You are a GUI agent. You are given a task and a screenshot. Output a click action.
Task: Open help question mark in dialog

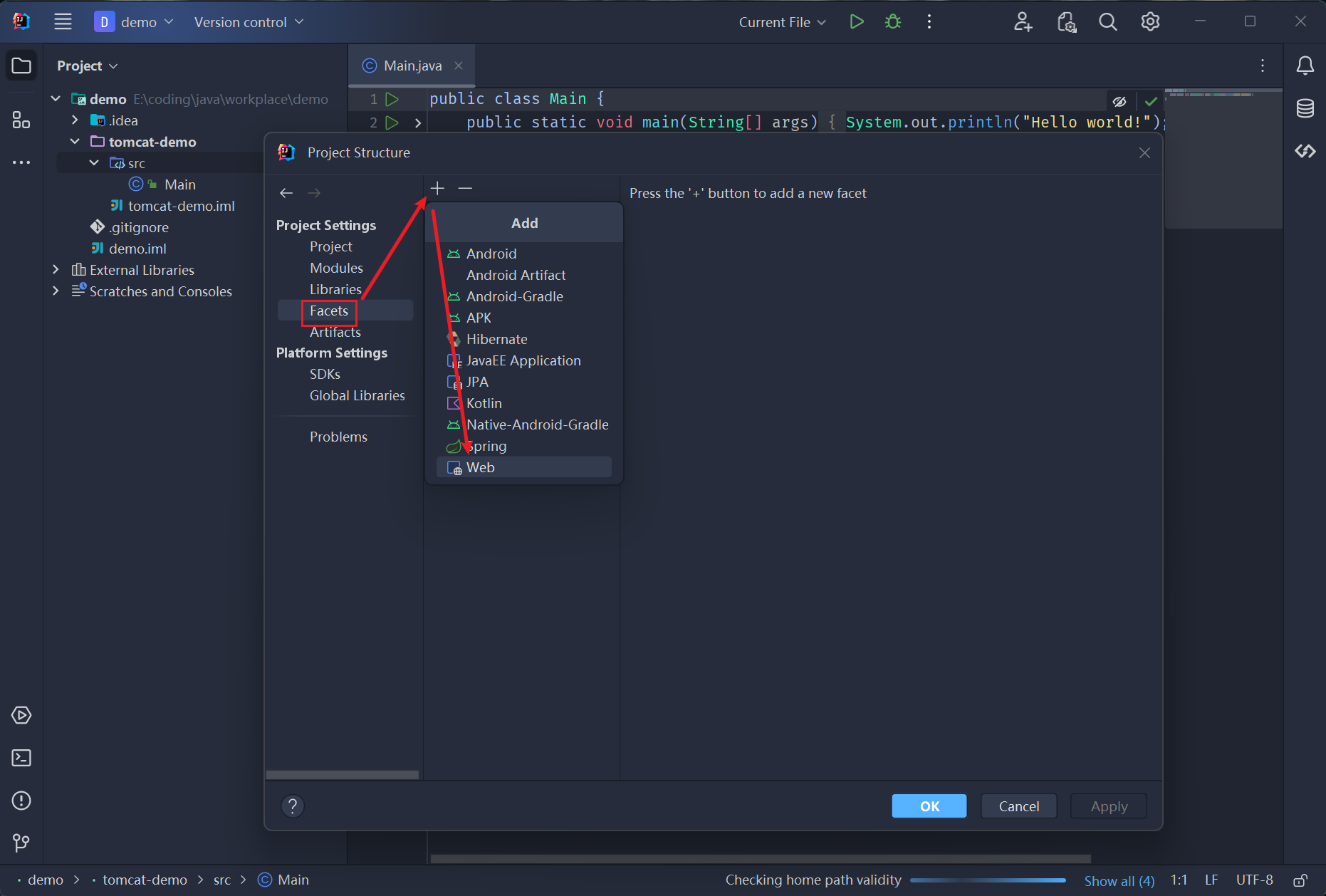(x=292, y=806)
